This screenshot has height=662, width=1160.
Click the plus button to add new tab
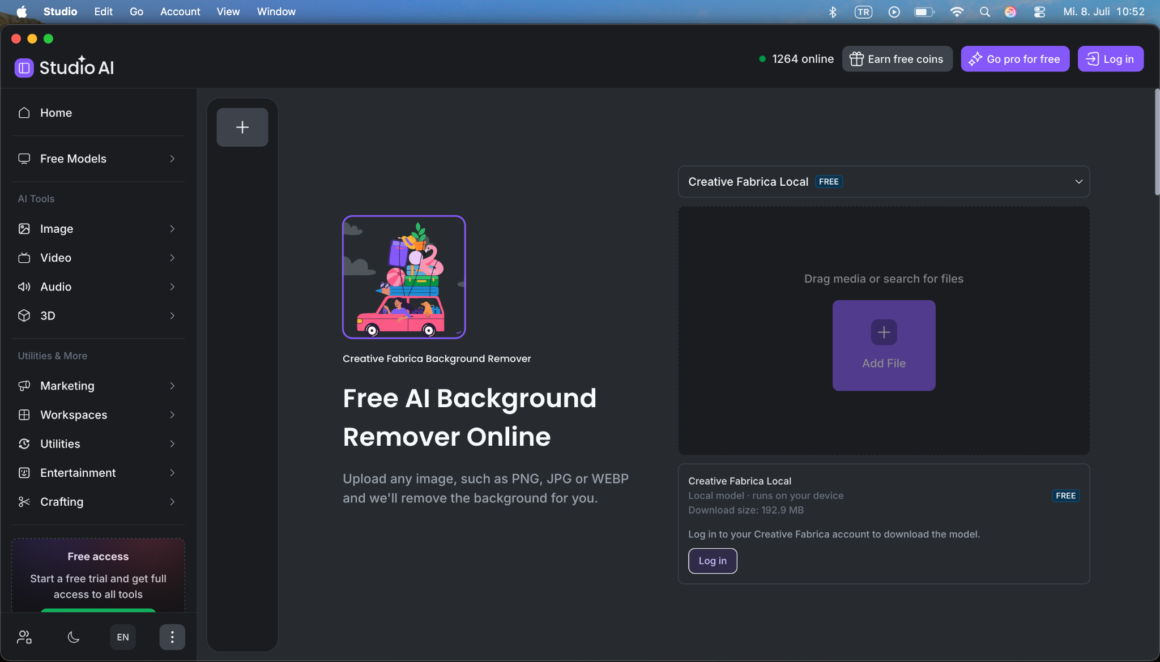tap(242, 127)
